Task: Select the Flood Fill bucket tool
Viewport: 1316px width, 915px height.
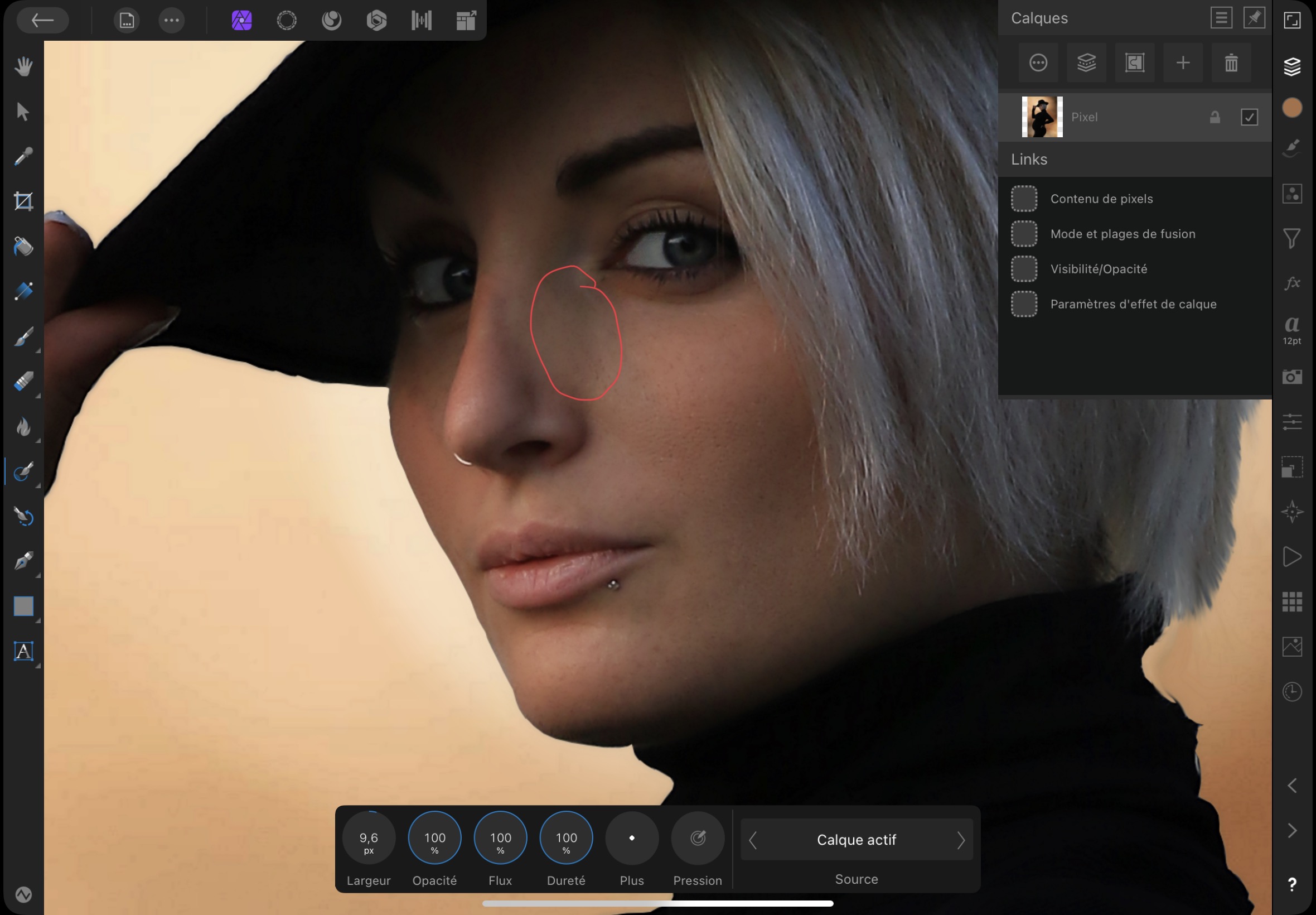Action: coord(23,247)
